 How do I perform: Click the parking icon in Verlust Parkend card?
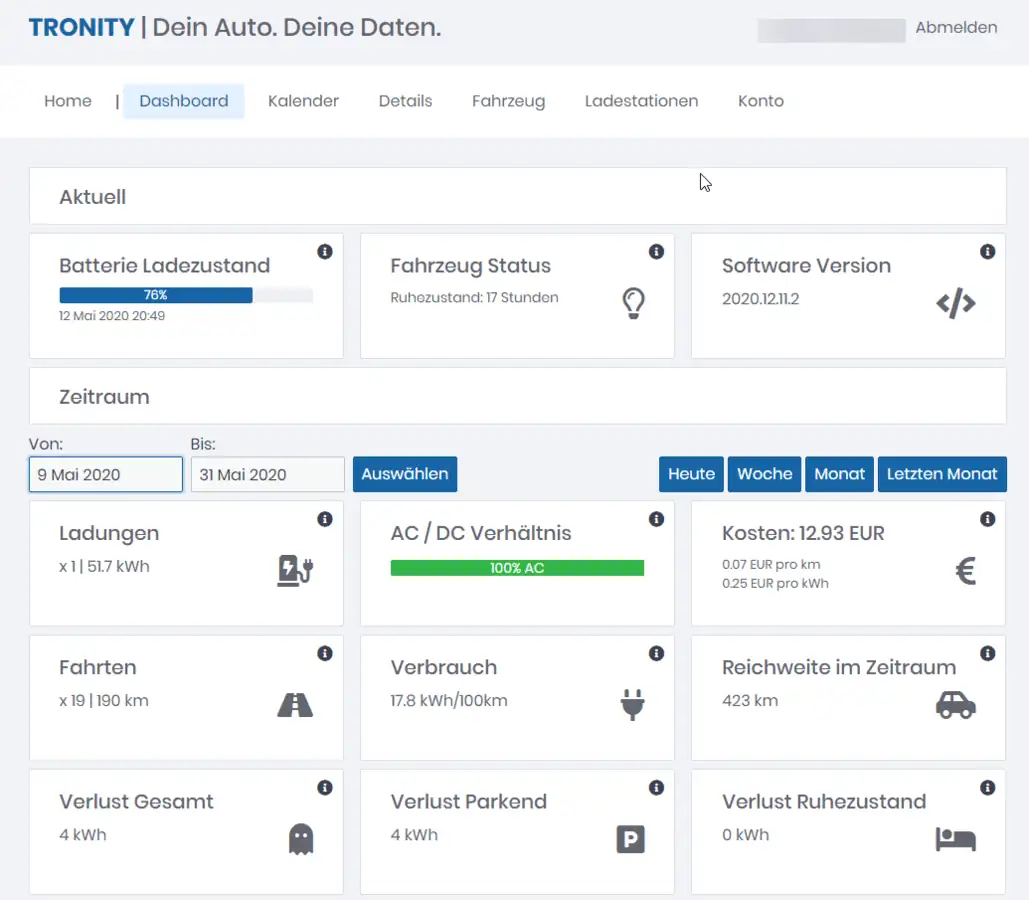click(630, 840)
